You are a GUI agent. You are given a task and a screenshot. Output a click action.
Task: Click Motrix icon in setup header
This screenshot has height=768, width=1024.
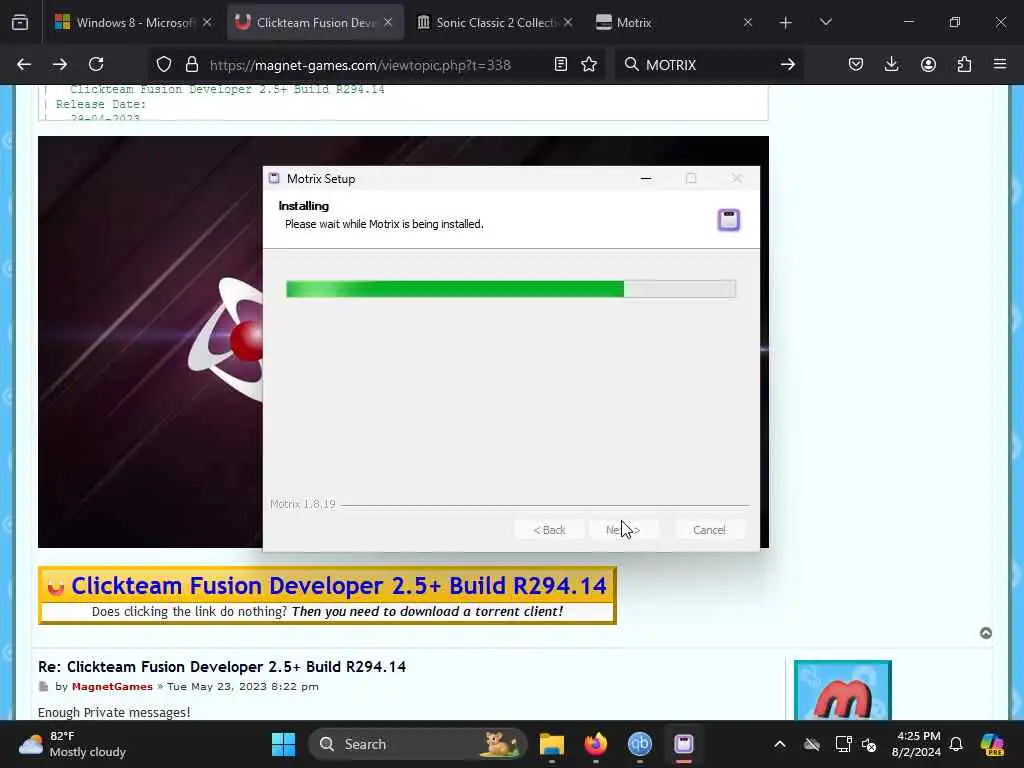[x=729, y=219]
